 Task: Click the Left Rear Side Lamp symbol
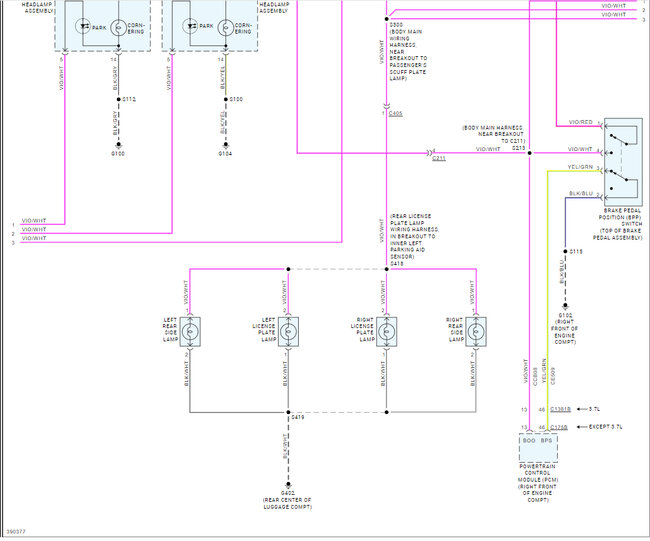coord(190,332)
